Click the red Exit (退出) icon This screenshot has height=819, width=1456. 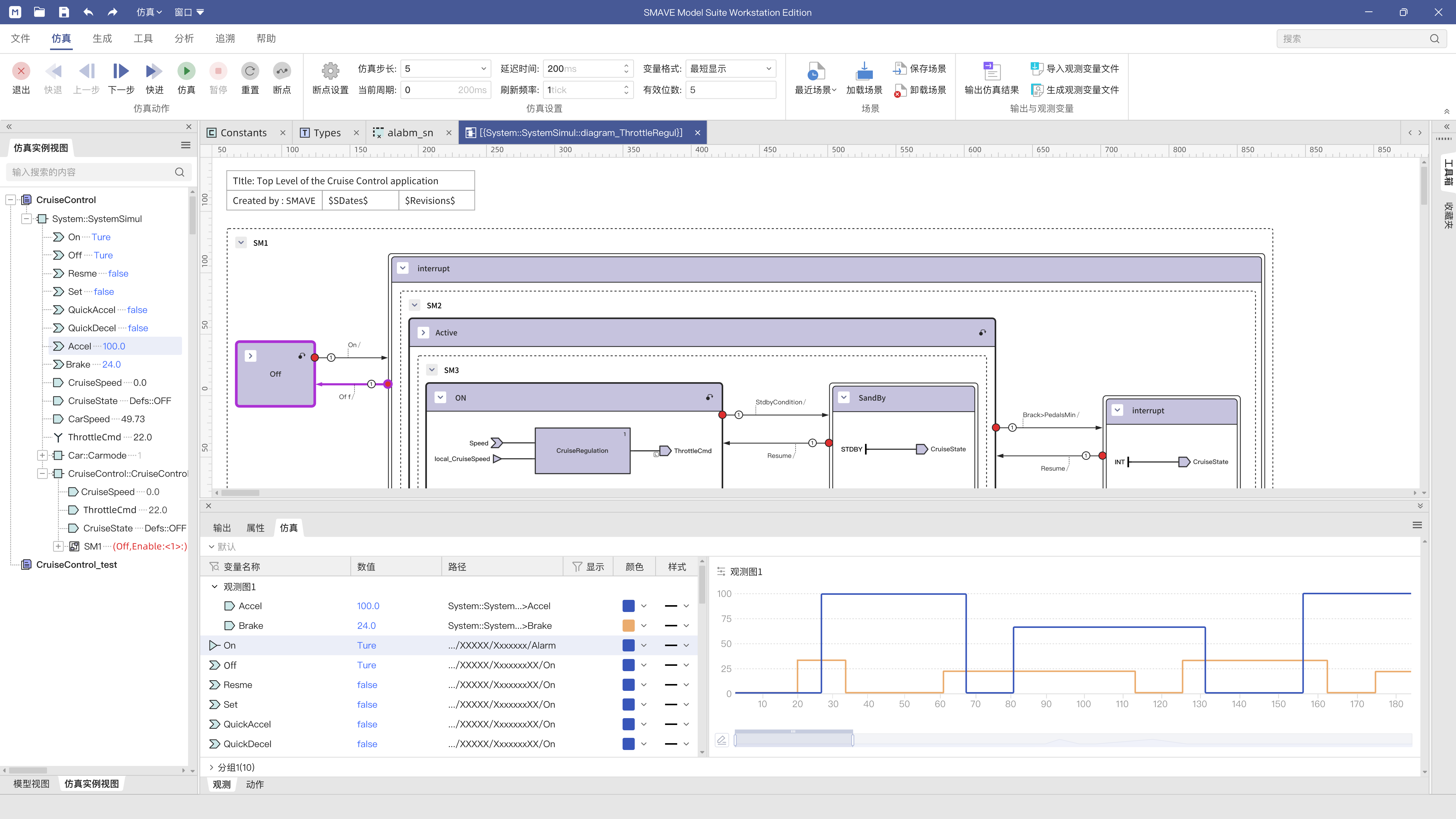[21, 71]
